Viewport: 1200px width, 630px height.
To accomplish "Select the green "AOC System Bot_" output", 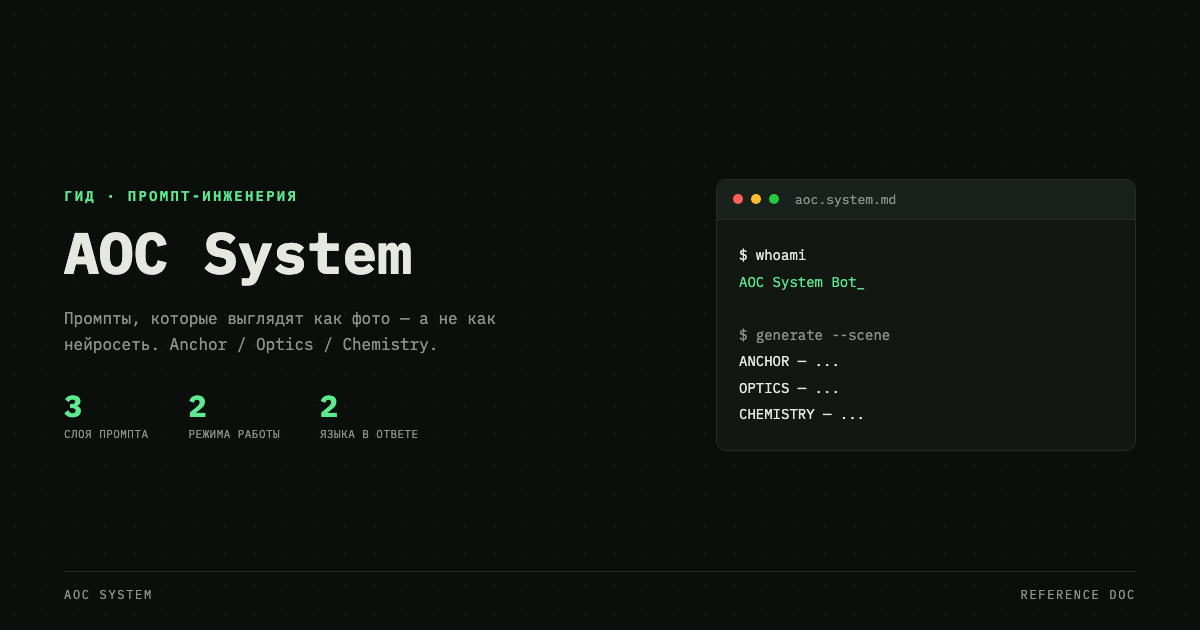I will [801, 282].
